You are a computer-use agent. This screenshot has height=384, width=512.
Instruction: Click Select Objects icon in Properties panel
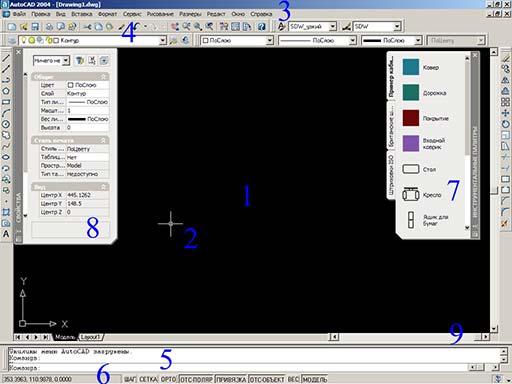coord(92,60)
